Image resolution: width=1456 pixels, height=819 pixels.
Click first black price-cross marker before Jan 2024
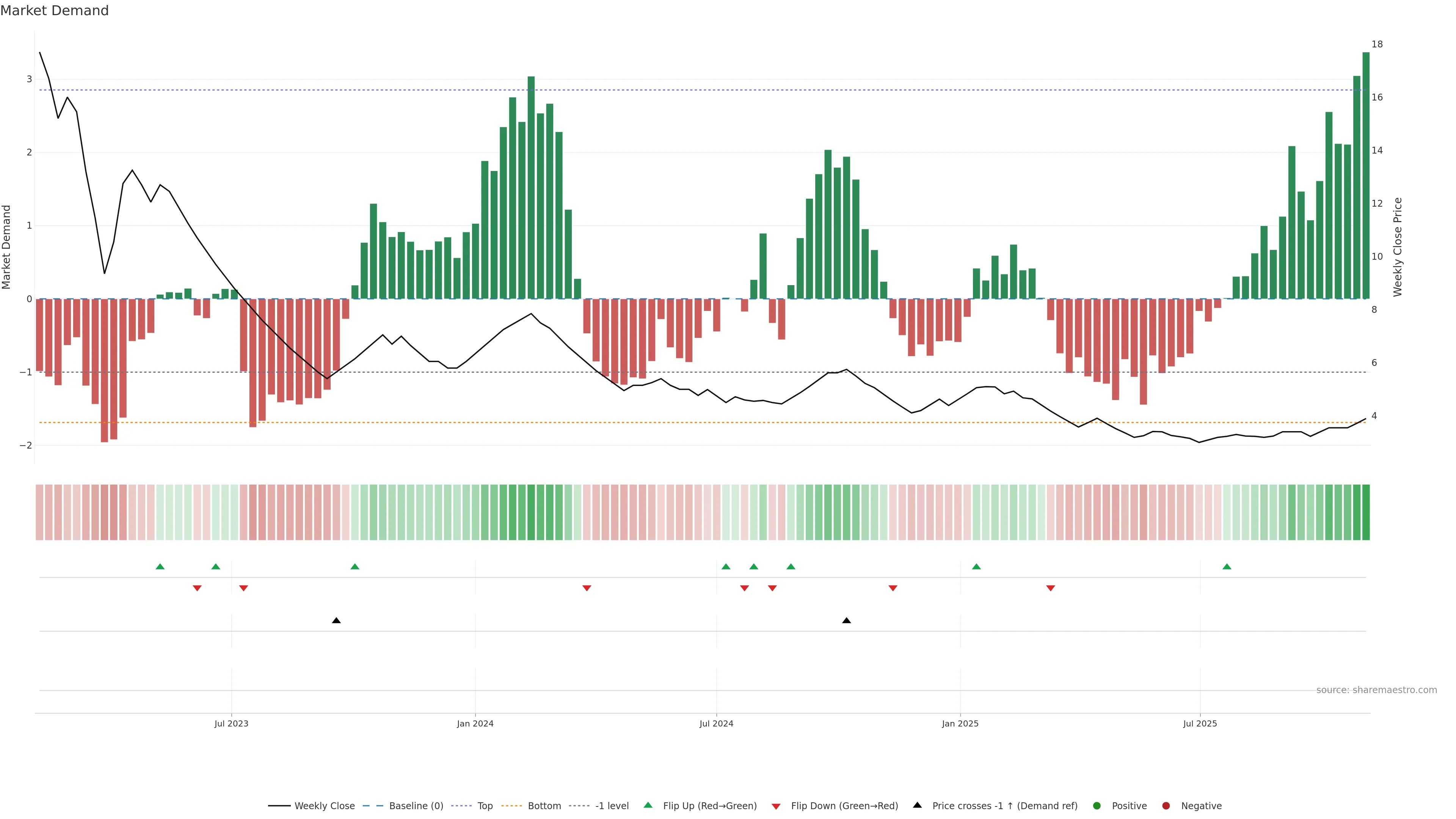click(336, 621)
